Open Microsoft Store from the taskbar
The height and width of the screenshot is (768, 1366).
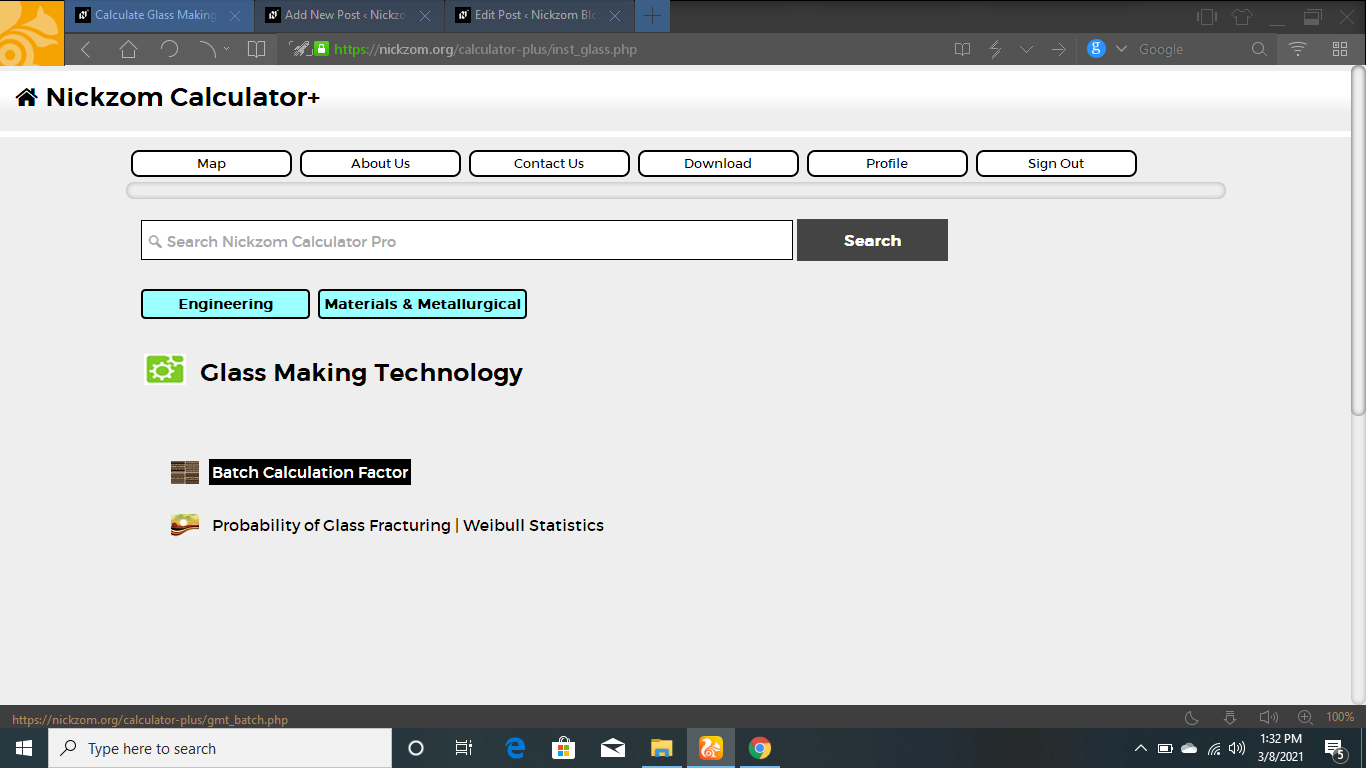564,748
